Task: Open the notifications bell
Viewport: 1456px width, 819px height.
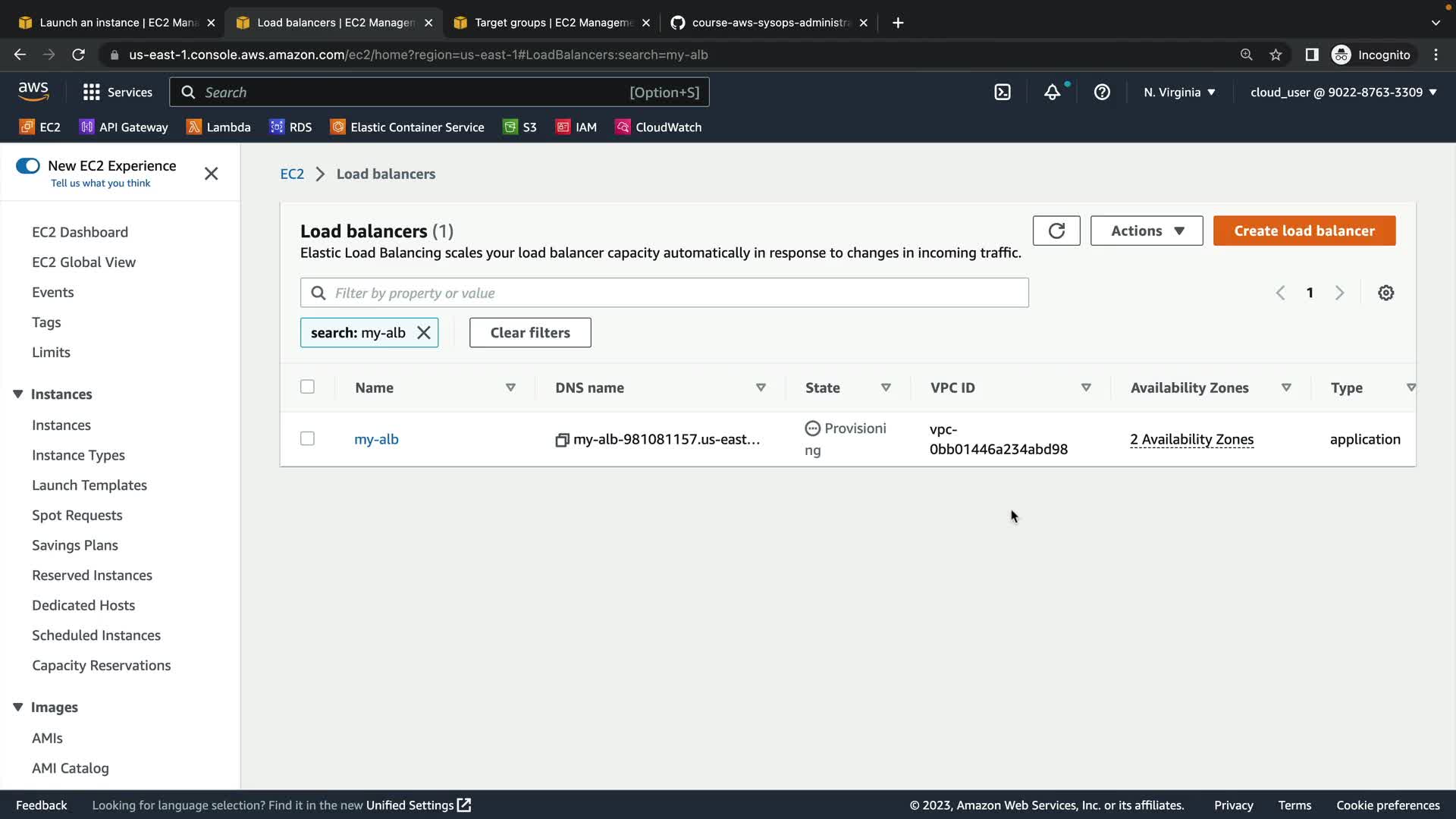Action: click(1052, 93)
